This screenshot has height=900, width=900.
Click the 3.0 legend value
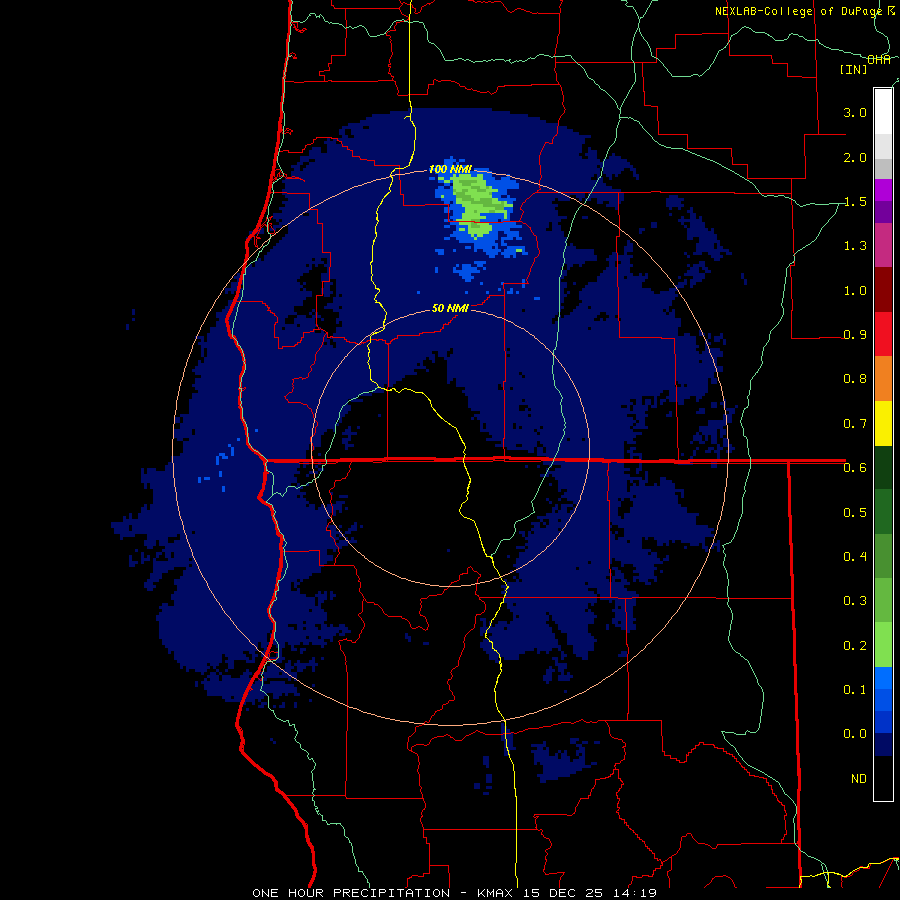(x=855, y=112)
